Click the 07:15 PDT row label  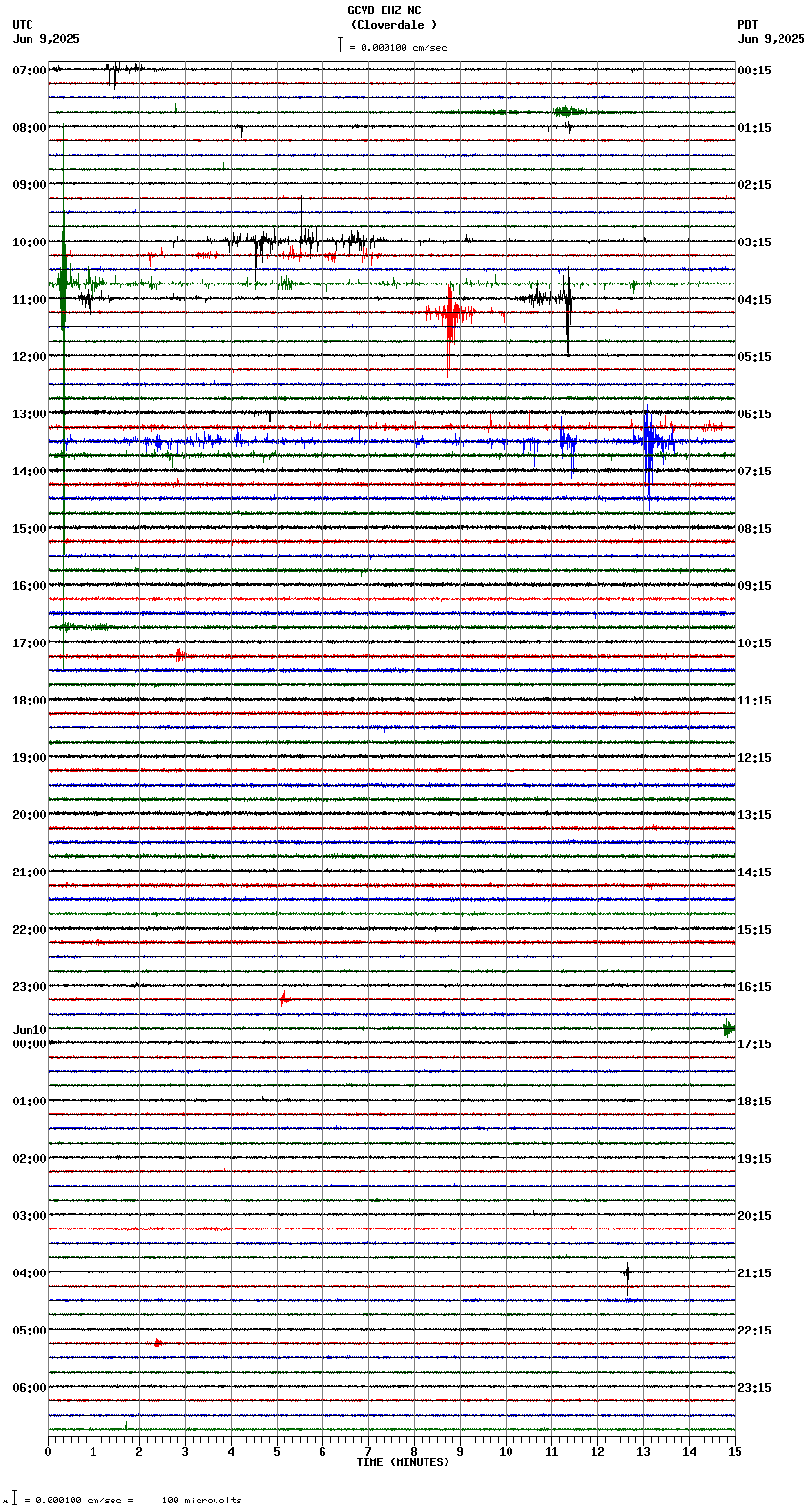(x=755, y=472)
